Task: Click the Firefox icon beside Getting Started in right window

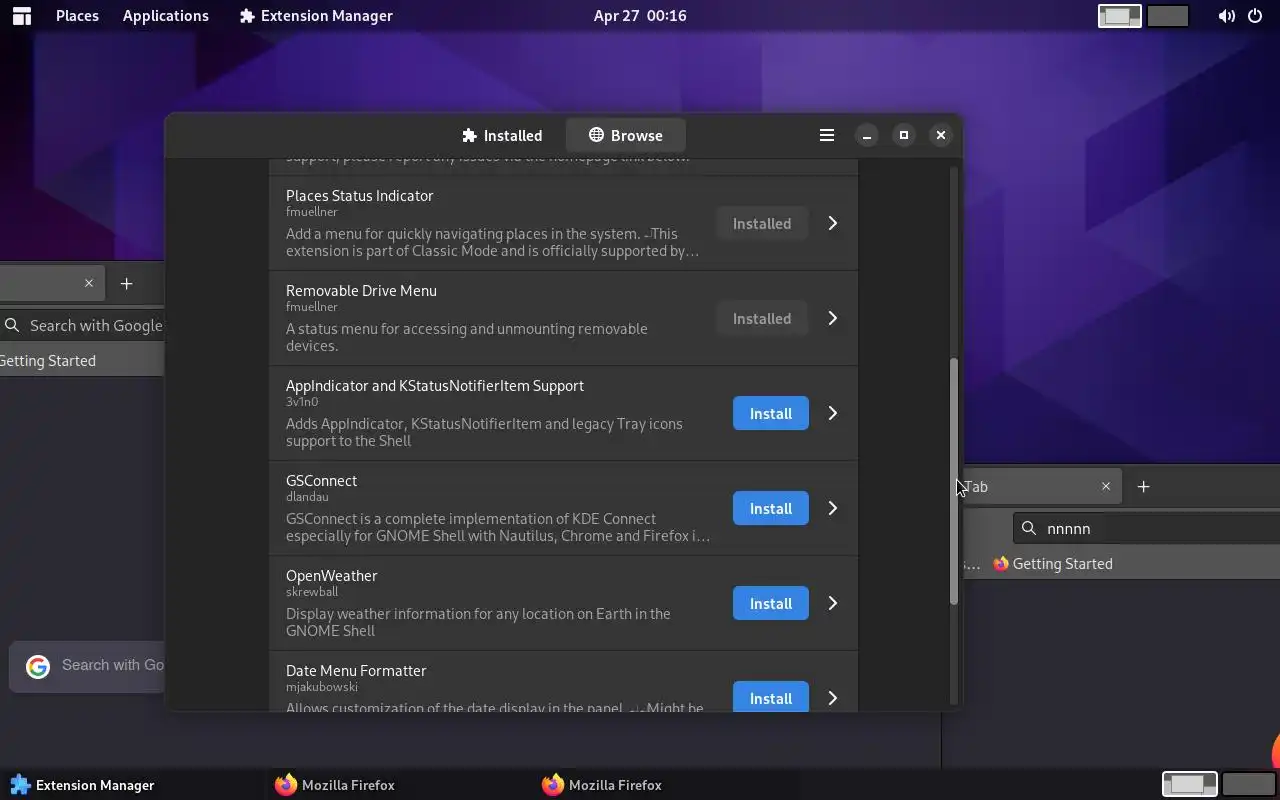Action: tap(1001, 564)
